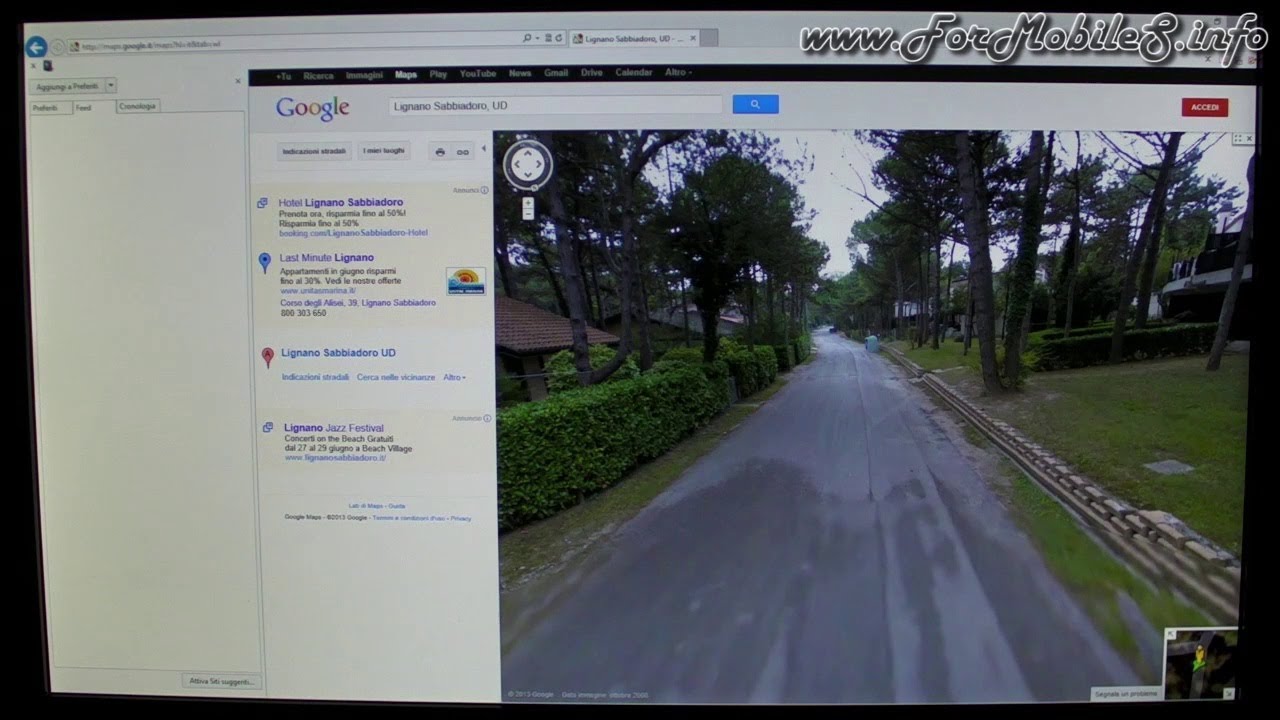Click the Google logo
Image resolution: width=1280 pixels, height=720 pixels.
[x=313, y=108]
